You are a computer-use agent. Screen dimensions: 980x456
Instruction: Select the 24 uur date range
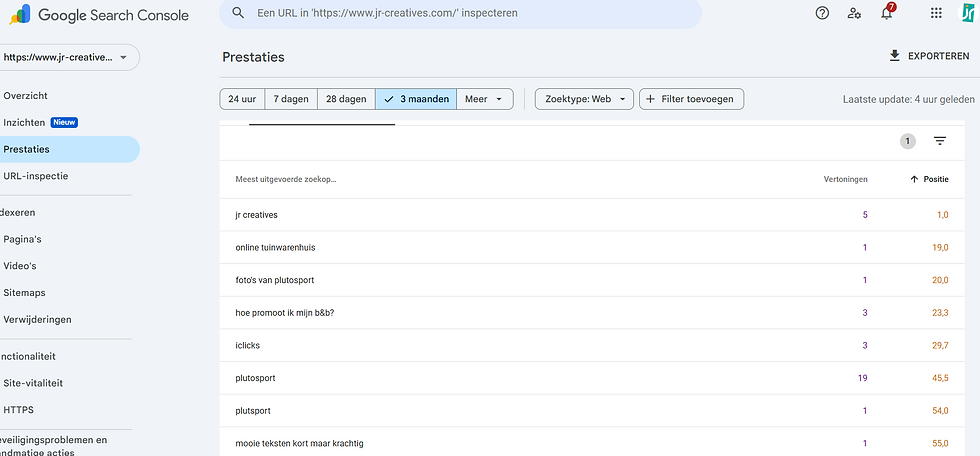(x=241, y=99)
